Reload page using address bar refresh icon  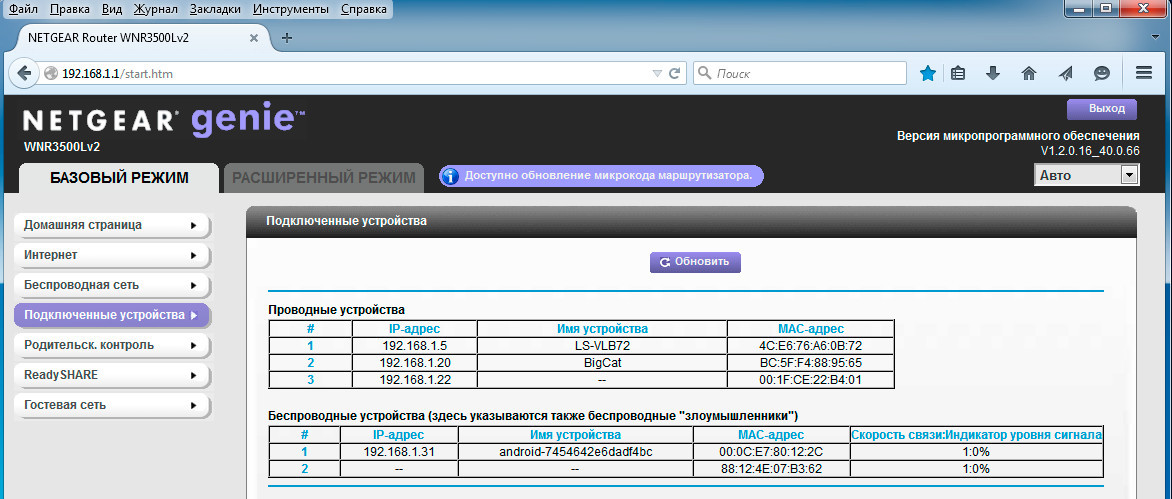pos(675,73)
